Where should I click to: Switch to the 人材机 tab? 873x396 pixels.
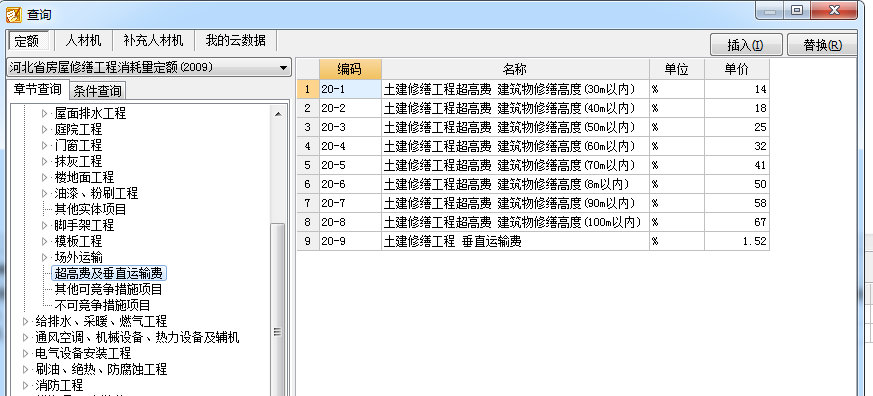pyautogui.click(x=83, y=41)
